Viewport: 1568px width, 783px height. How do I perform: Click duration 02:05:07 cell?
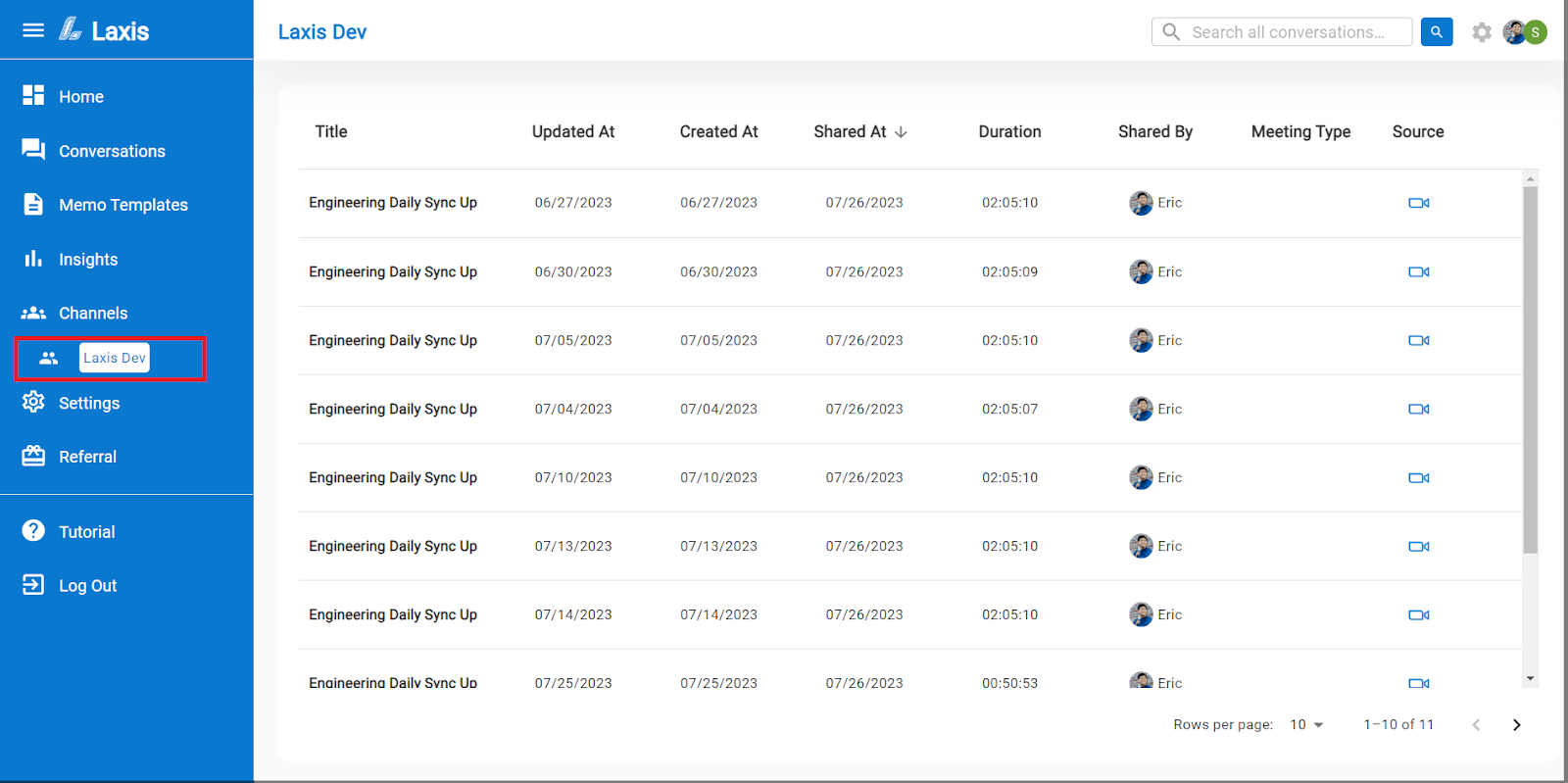1009,409
